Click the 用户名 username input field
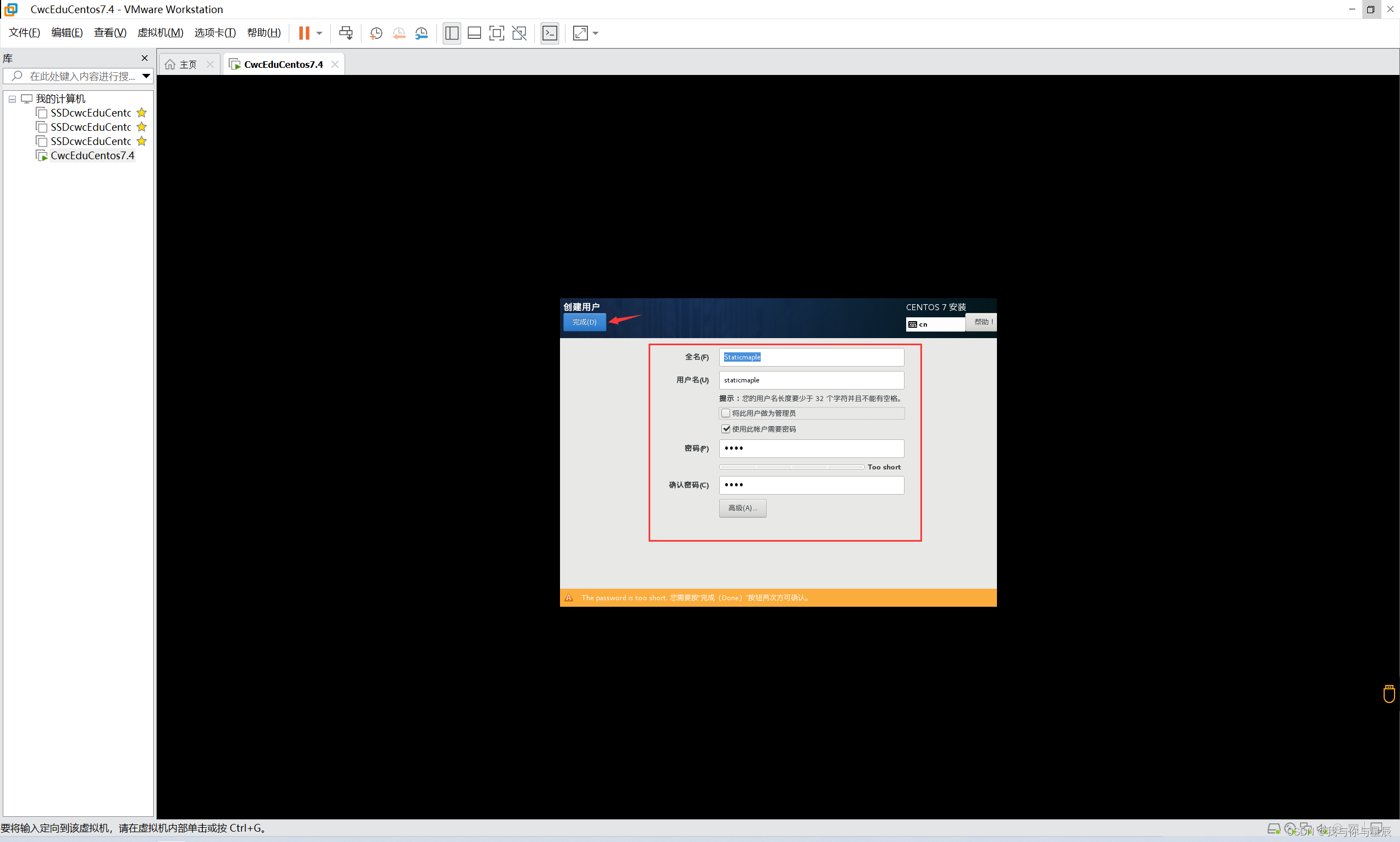The image size is (1400, 842). click(811, 380)
